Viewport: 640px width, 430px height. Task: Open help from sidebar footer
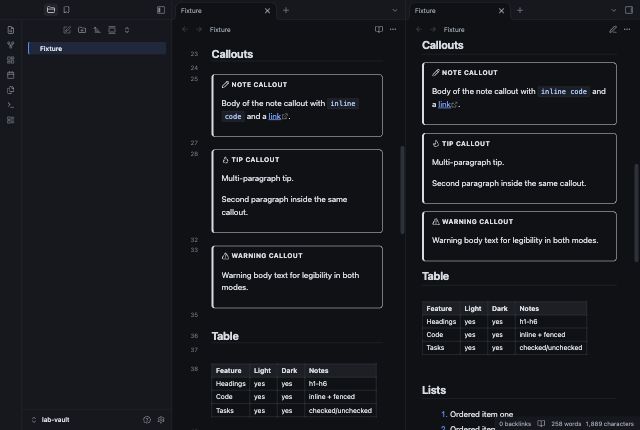tap(147, 420)
